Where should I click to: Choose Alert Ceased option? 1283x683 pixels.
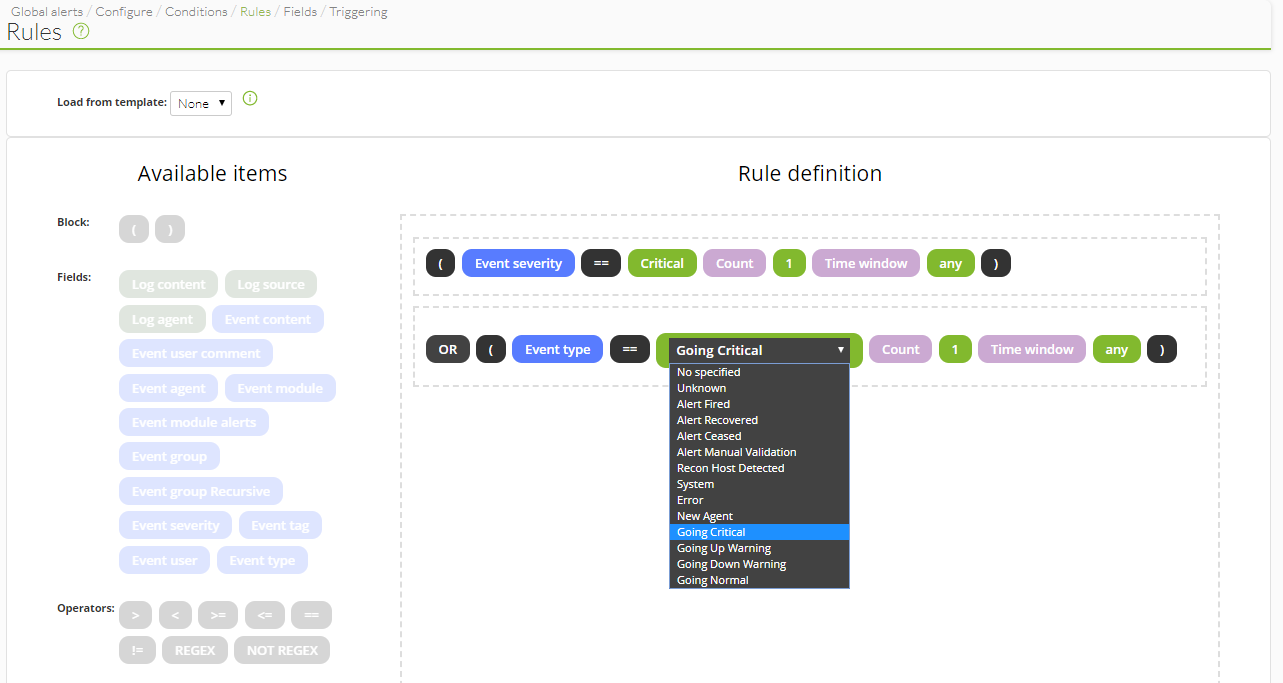point(760,436)
